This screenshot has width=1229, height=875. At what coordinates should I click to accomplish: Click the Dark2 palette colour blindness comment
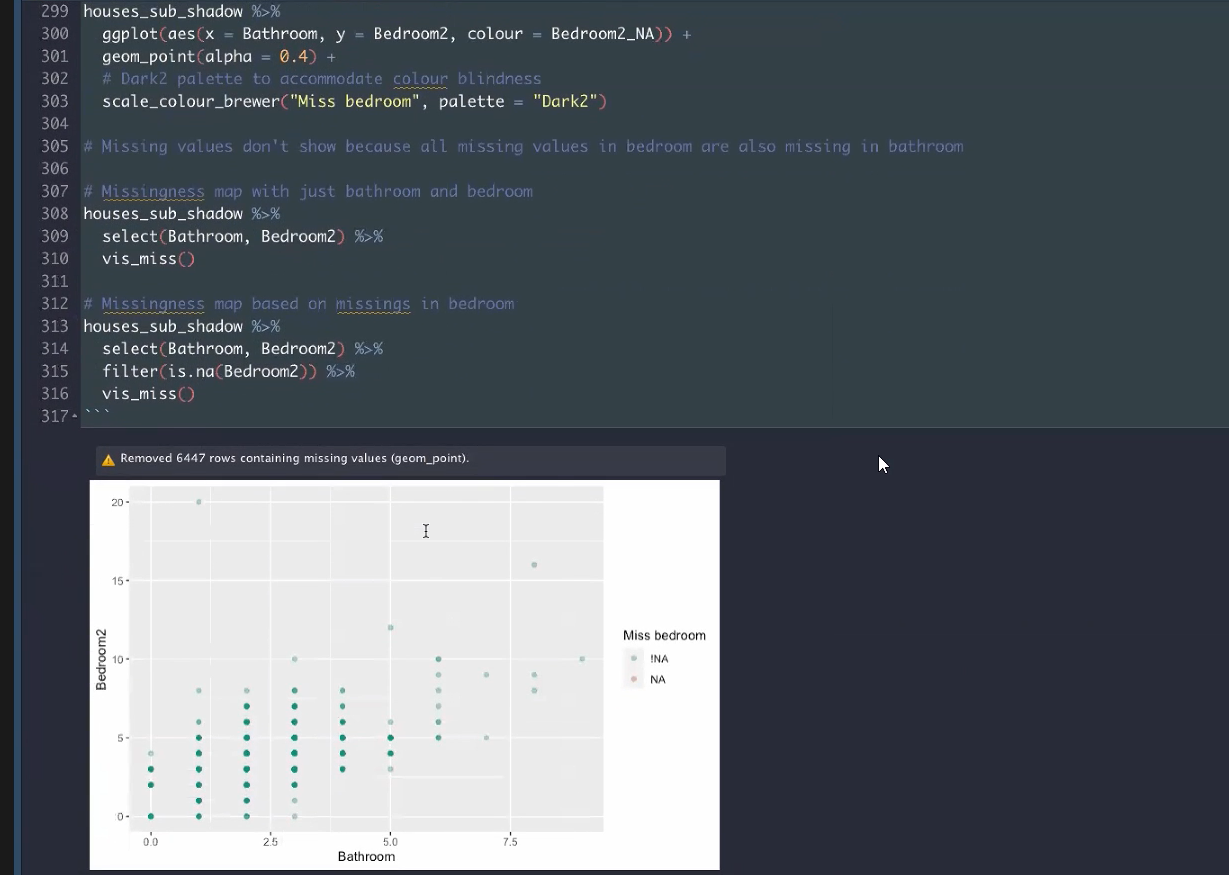pyautogui.click(x=321, y=79)
